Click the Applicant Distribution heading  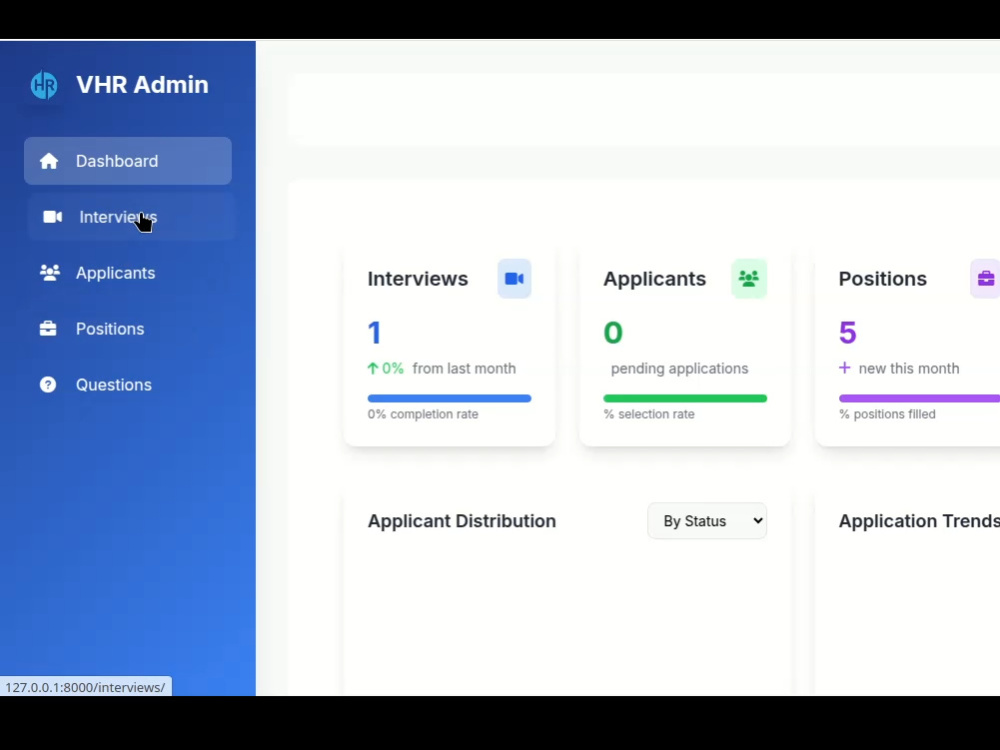point(462,521)
